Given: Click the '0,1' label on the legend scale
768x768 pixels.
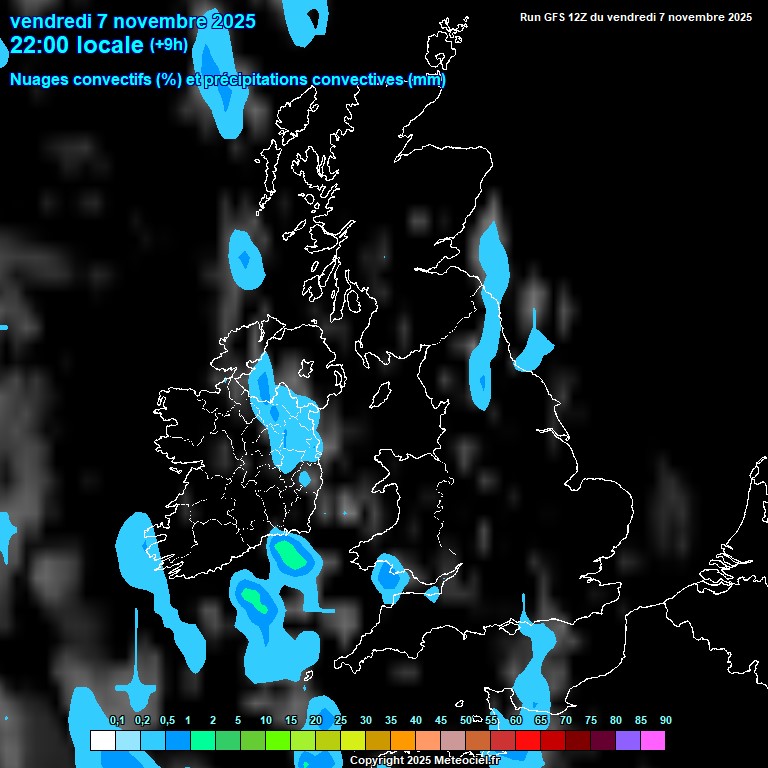Looking at the screenshot, I should (x=117, y=721).
